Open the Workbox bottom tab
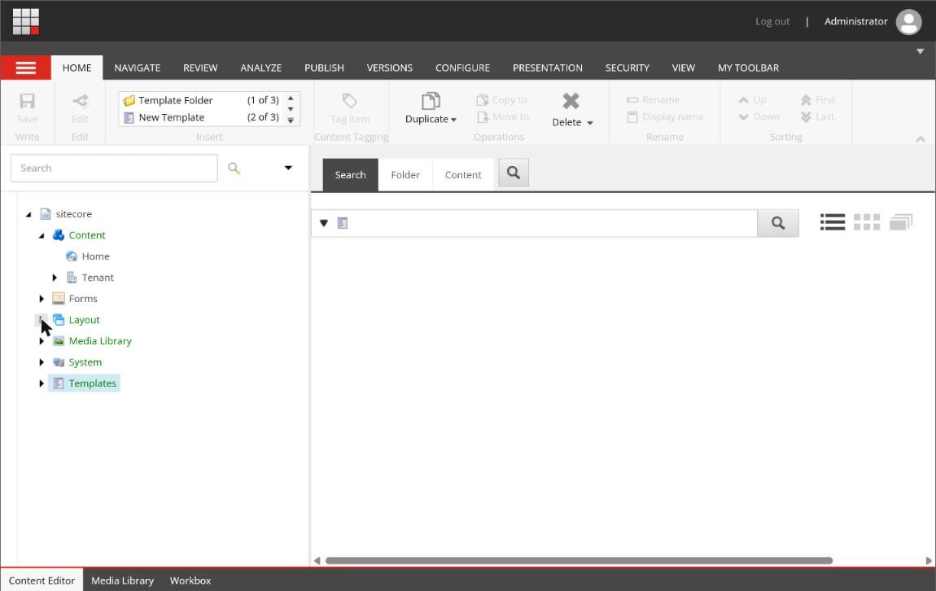This screenshot has height=591, width=936. 190,580
